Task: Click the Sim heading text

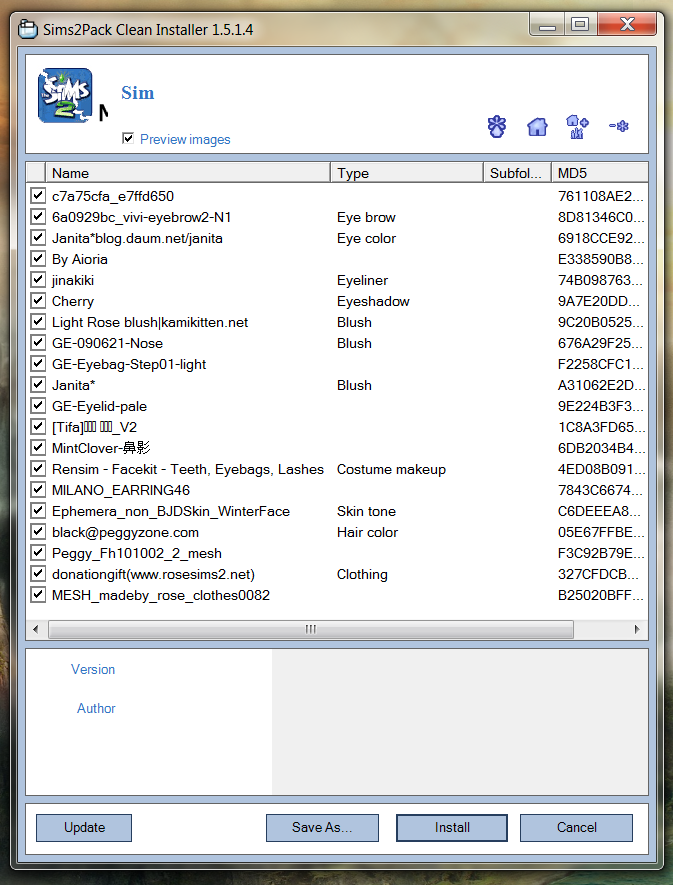Action: coord(138,93)
